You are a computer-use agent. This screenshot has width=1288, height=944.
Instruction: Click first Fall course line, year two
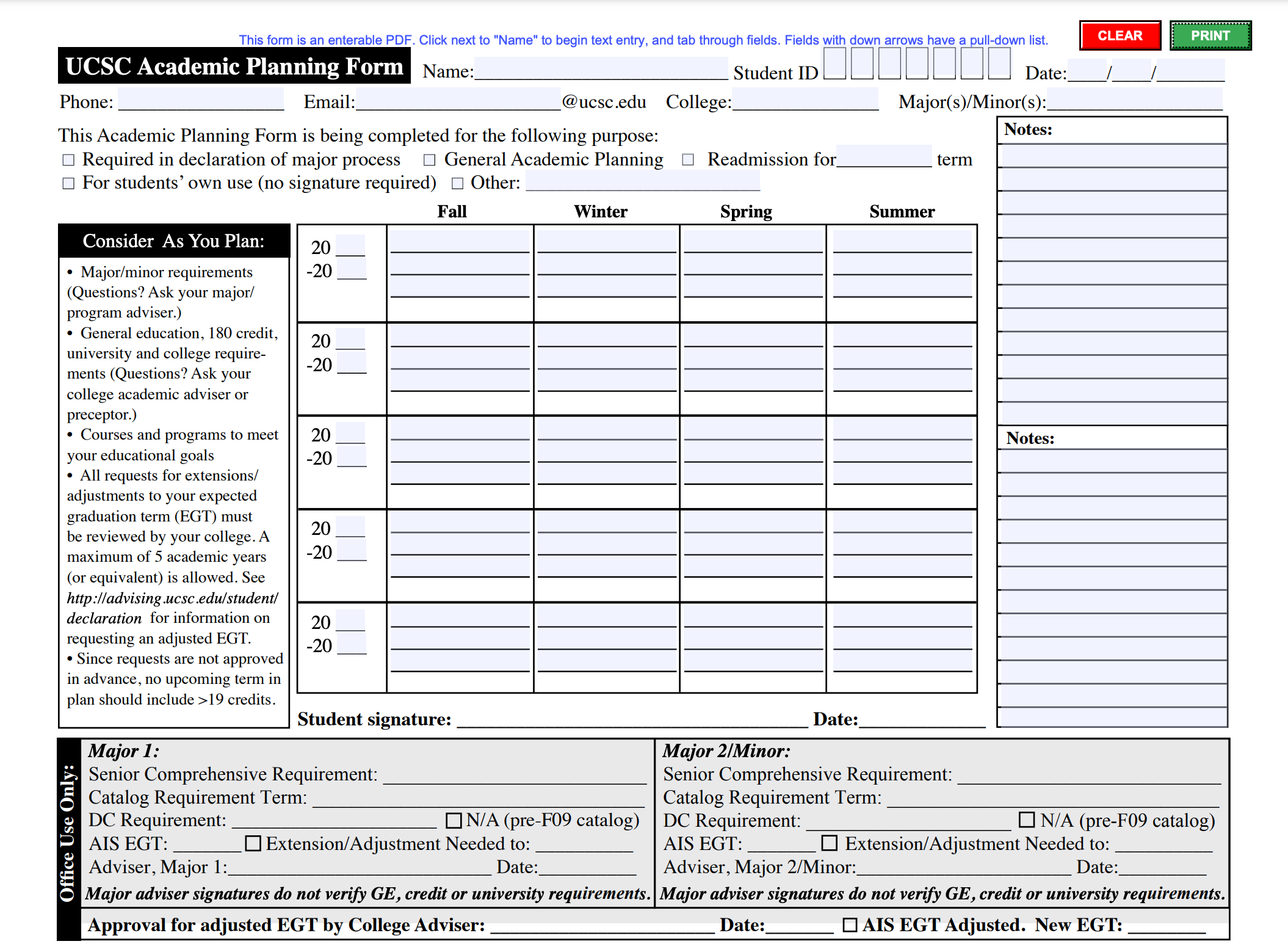[x=460, y=336]
